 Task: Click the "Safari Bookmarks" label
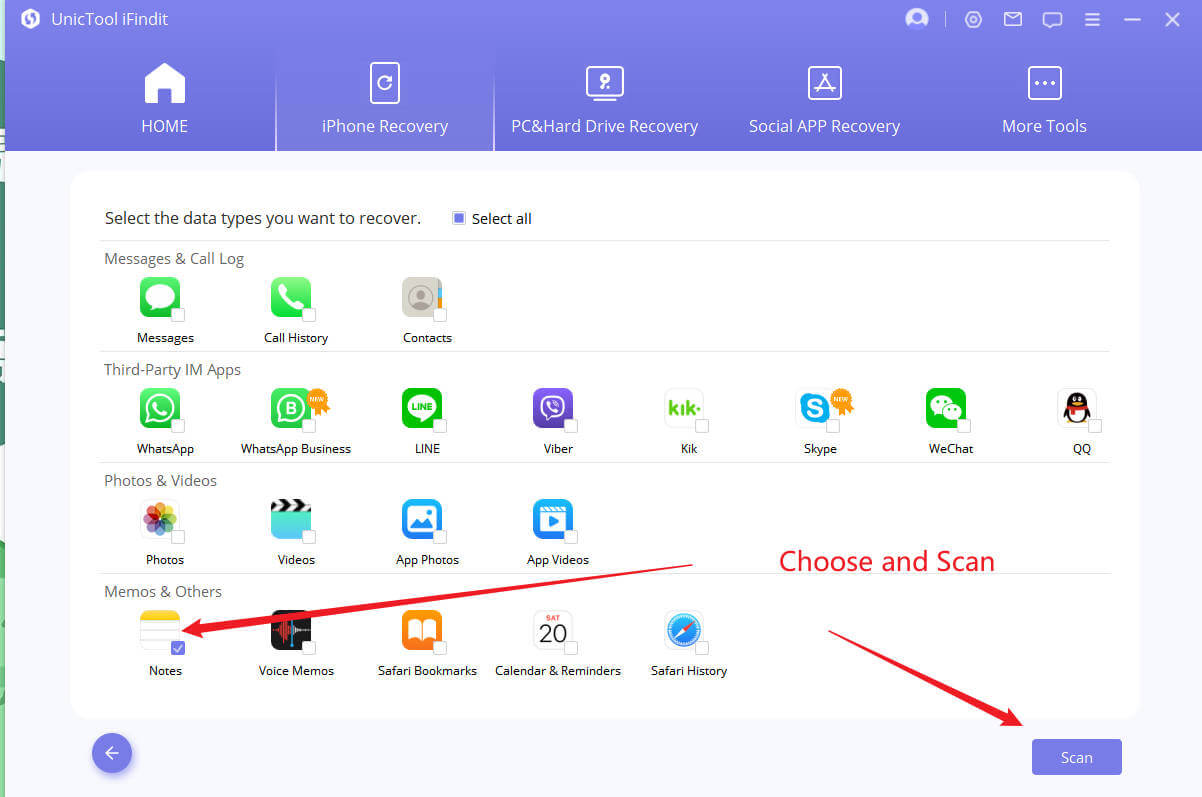[x=427, y=671]
